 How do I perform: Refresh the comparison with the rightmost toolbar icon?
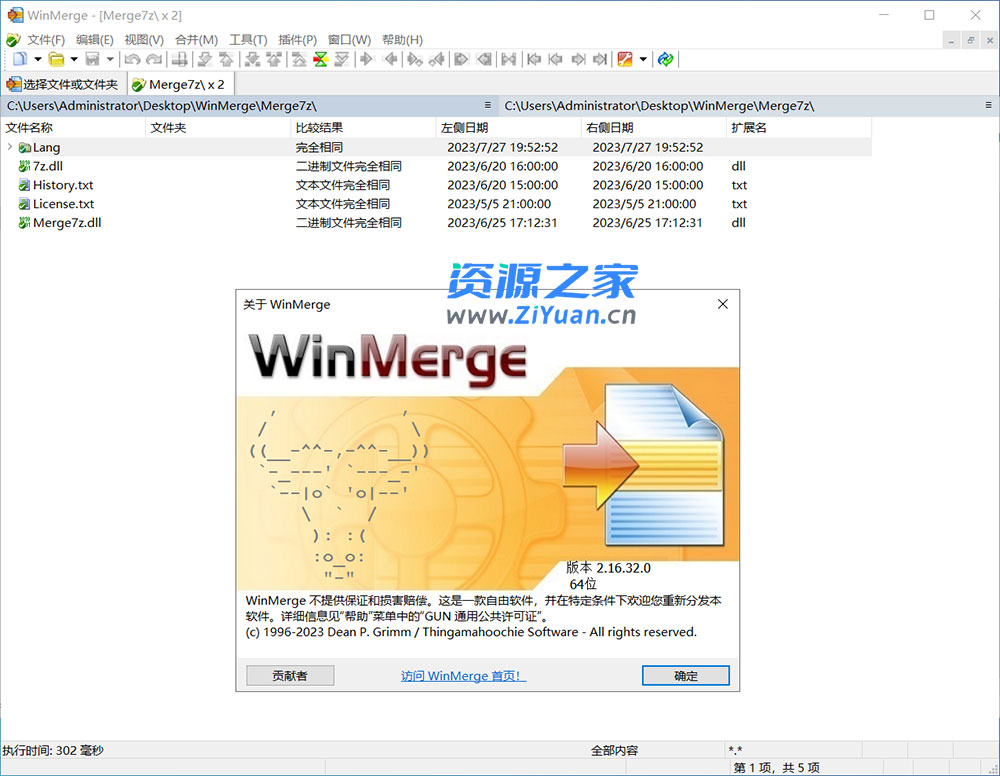[665, 59]
